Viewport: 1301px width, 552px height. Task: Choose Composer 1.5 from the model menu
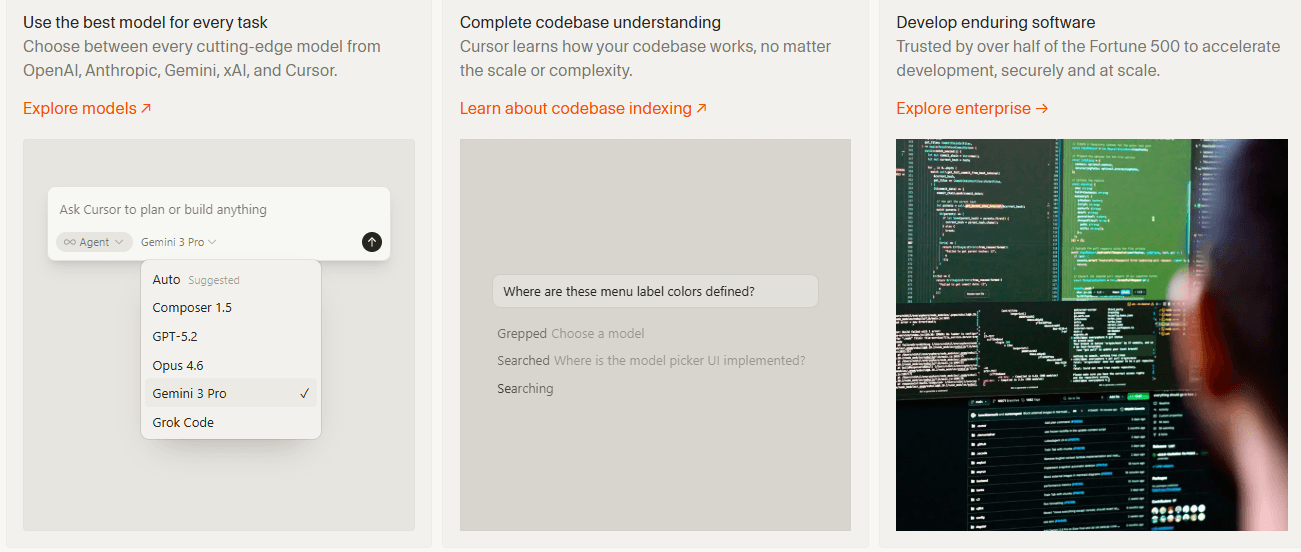pyautogui.click(x=192, y=308)
